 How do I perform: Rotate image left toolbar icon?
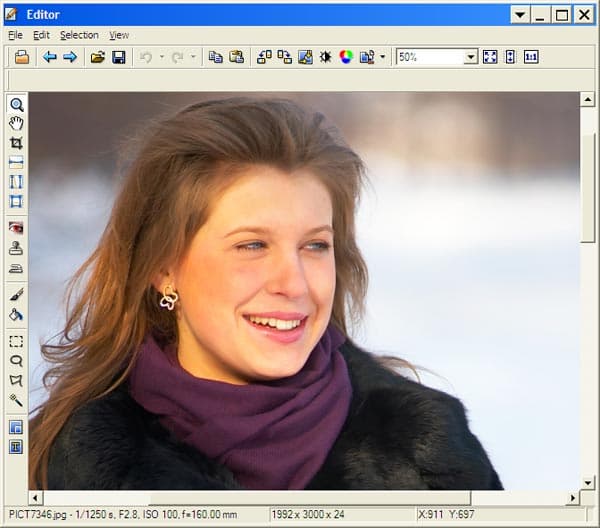click(264, 57)
